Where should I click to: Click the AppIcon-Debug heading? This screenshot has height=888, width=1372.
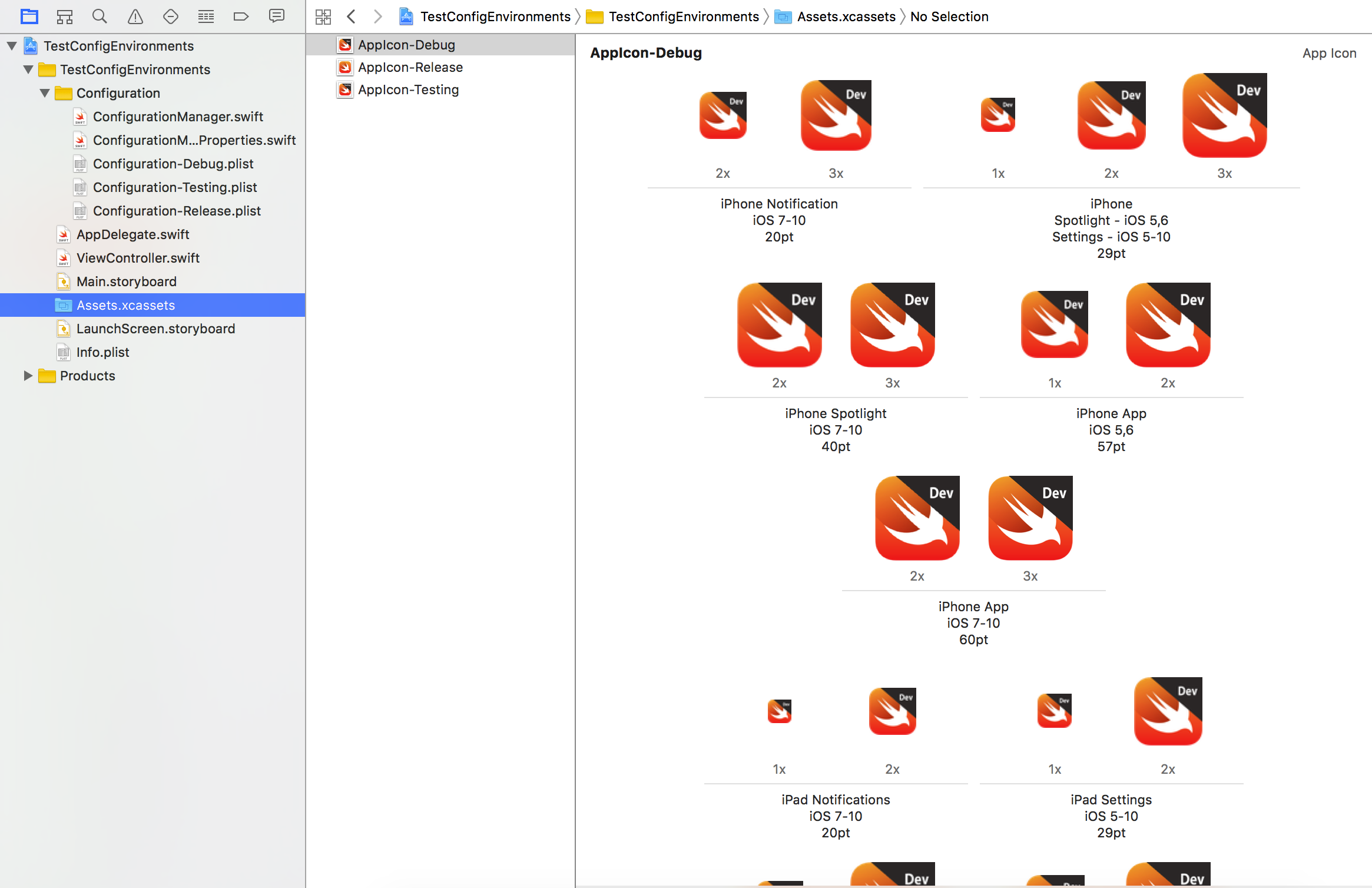tap(646, 53)
